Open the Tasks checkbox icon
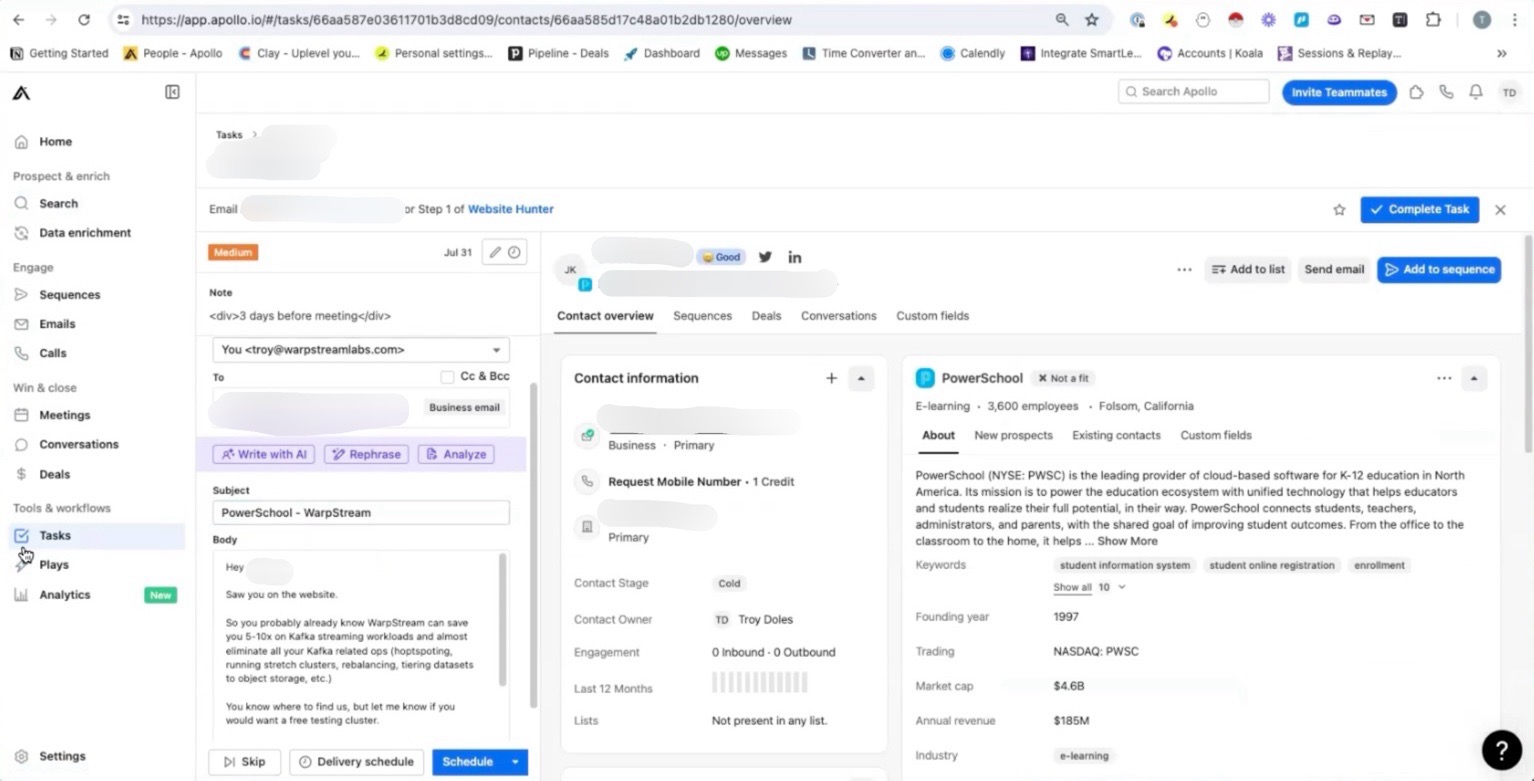1534x781 pixels. (21, 535)
